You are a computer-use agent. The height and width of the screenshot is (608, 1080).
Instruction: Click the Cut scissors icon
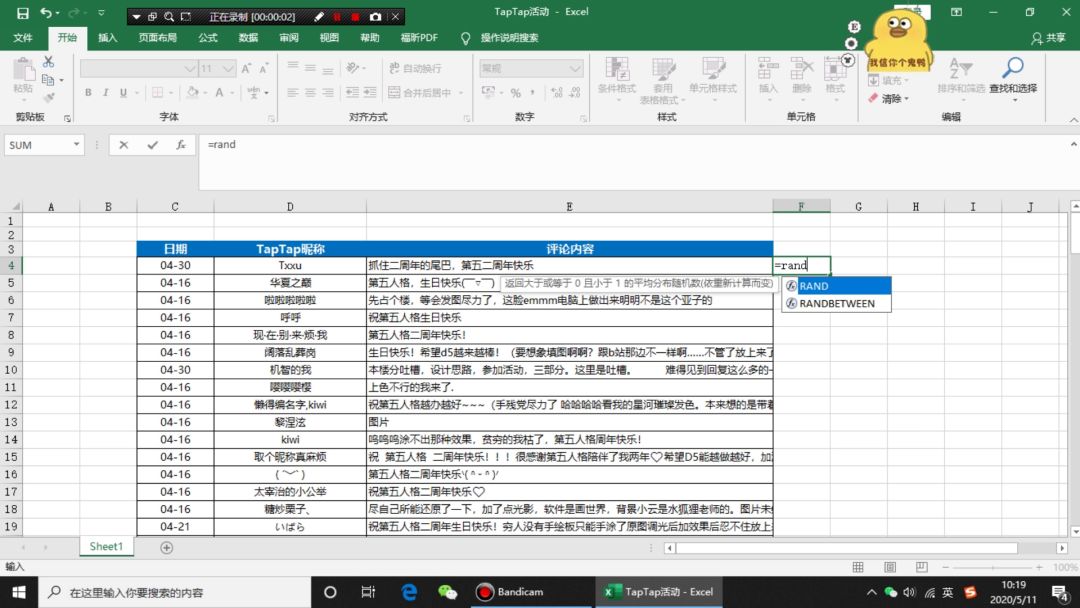[x=48, y=63]
